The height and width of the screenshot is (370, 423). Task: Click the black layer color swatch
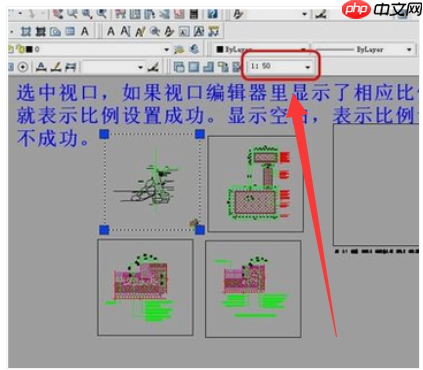[x=29, y=49]
